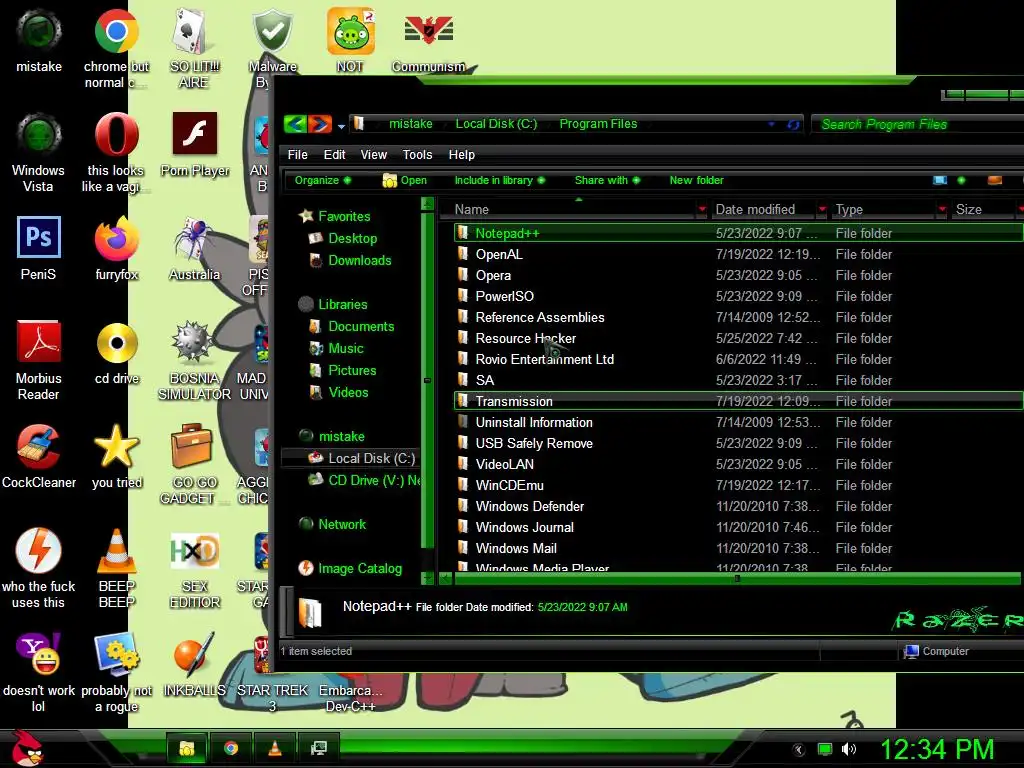Image resolution: width=1024 pixels, height=768 pixels.
Task: Click the horizontal scrollbar of file list
Action: [737, 579]
